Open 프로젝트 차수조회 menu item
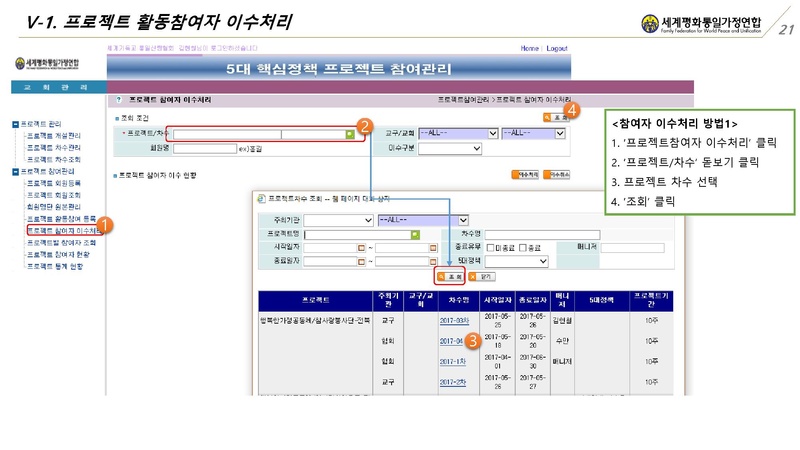Screen dimensions: 800x450 (x=54, y=160)
